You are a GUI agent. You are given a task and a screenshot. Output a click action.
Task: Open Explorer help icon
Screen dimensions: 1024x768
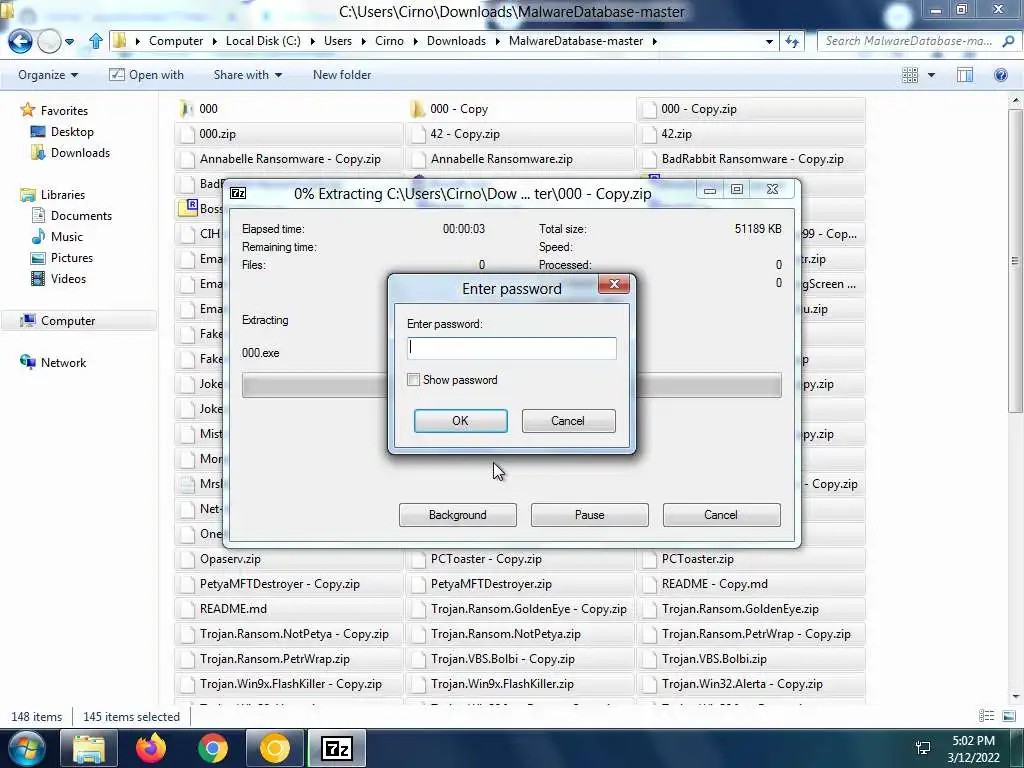tap(1000, 75)
